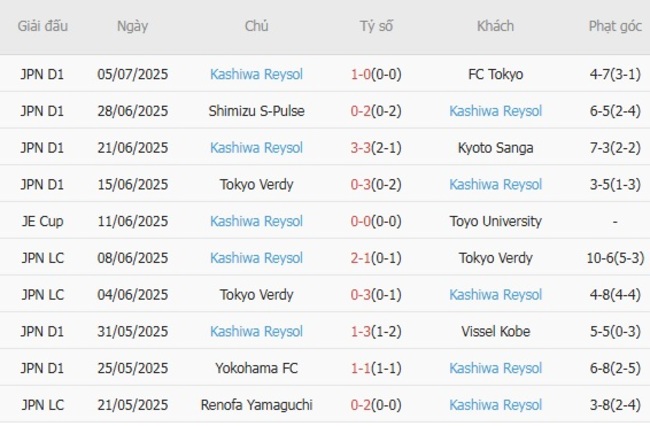The image size is (650, 426).
Task: Click the 10-6(5-3) corner kicks value
Action: coord(614,258)
